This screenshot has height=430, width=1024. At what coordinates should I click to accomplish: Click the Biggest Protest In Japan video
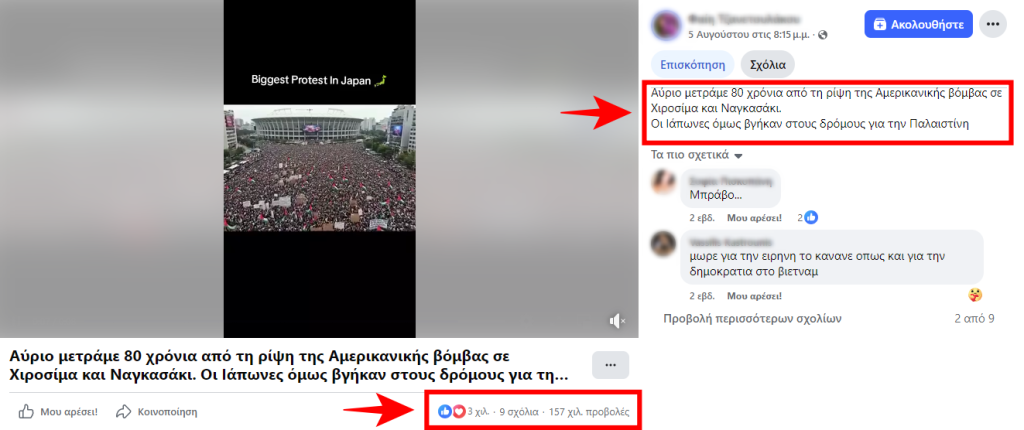pyautogui.click(x=319, y=169)
